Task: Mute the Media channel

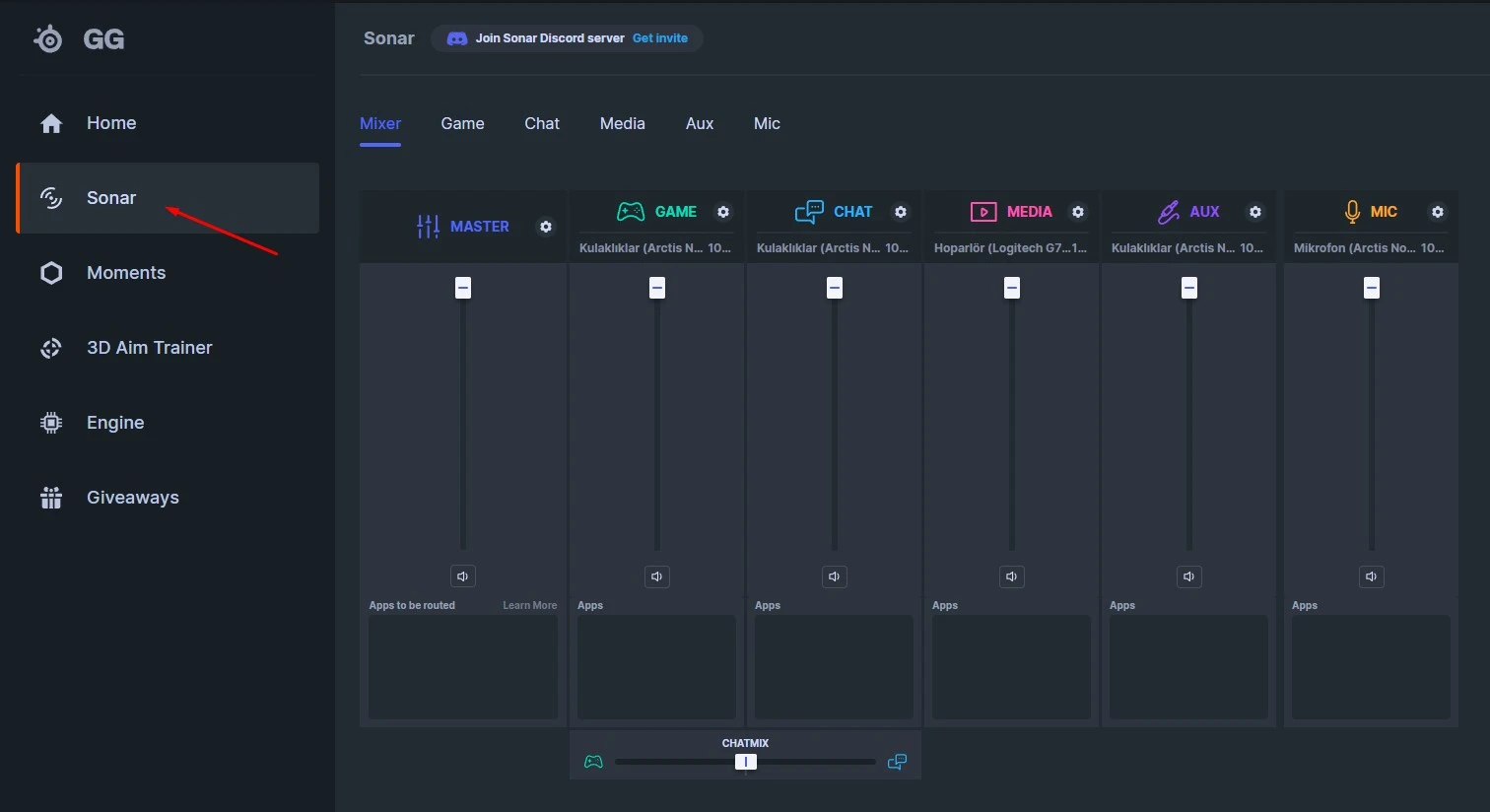Action: [1012, 576]
